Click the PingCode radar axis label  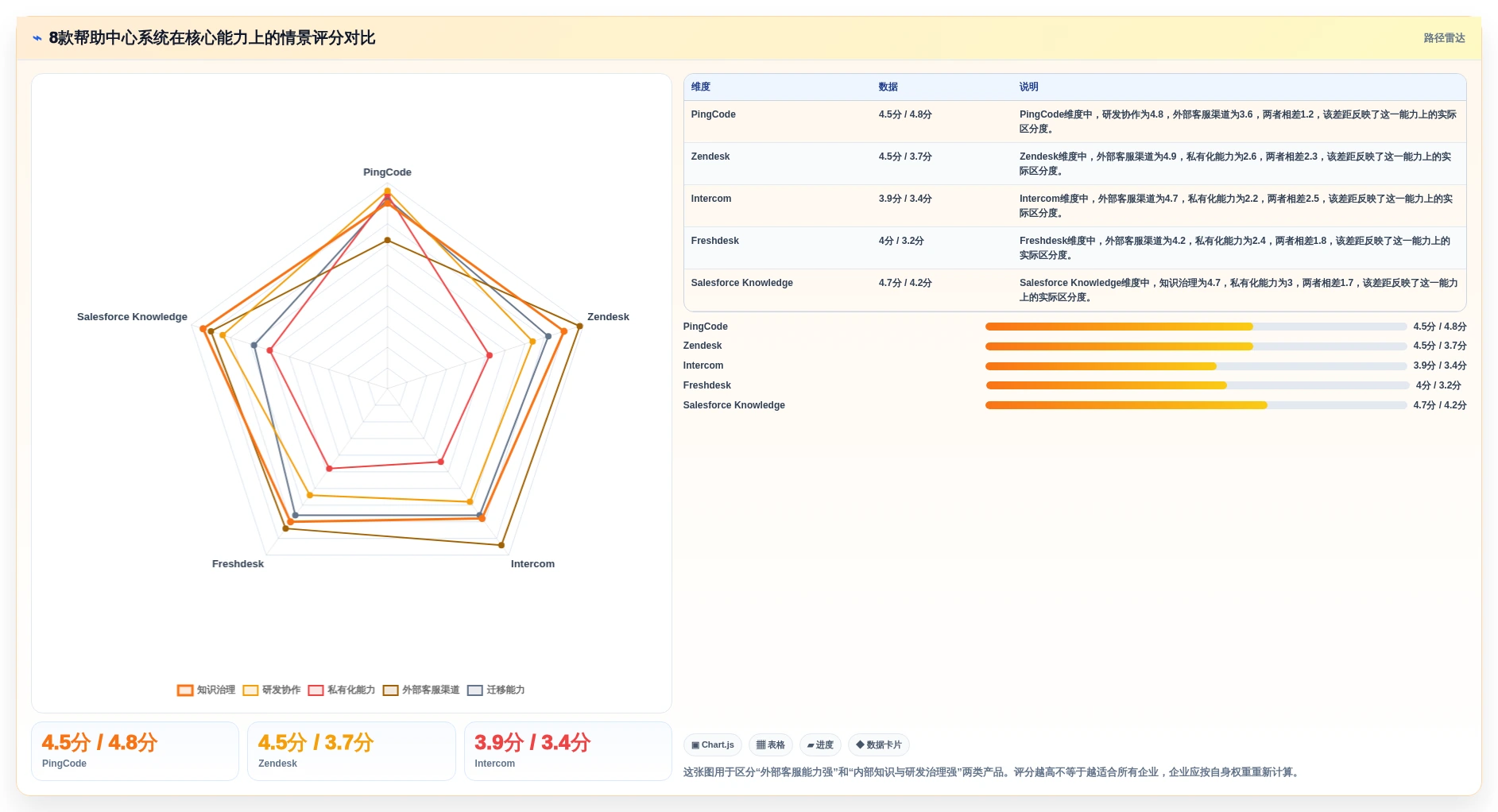(387, 172)
